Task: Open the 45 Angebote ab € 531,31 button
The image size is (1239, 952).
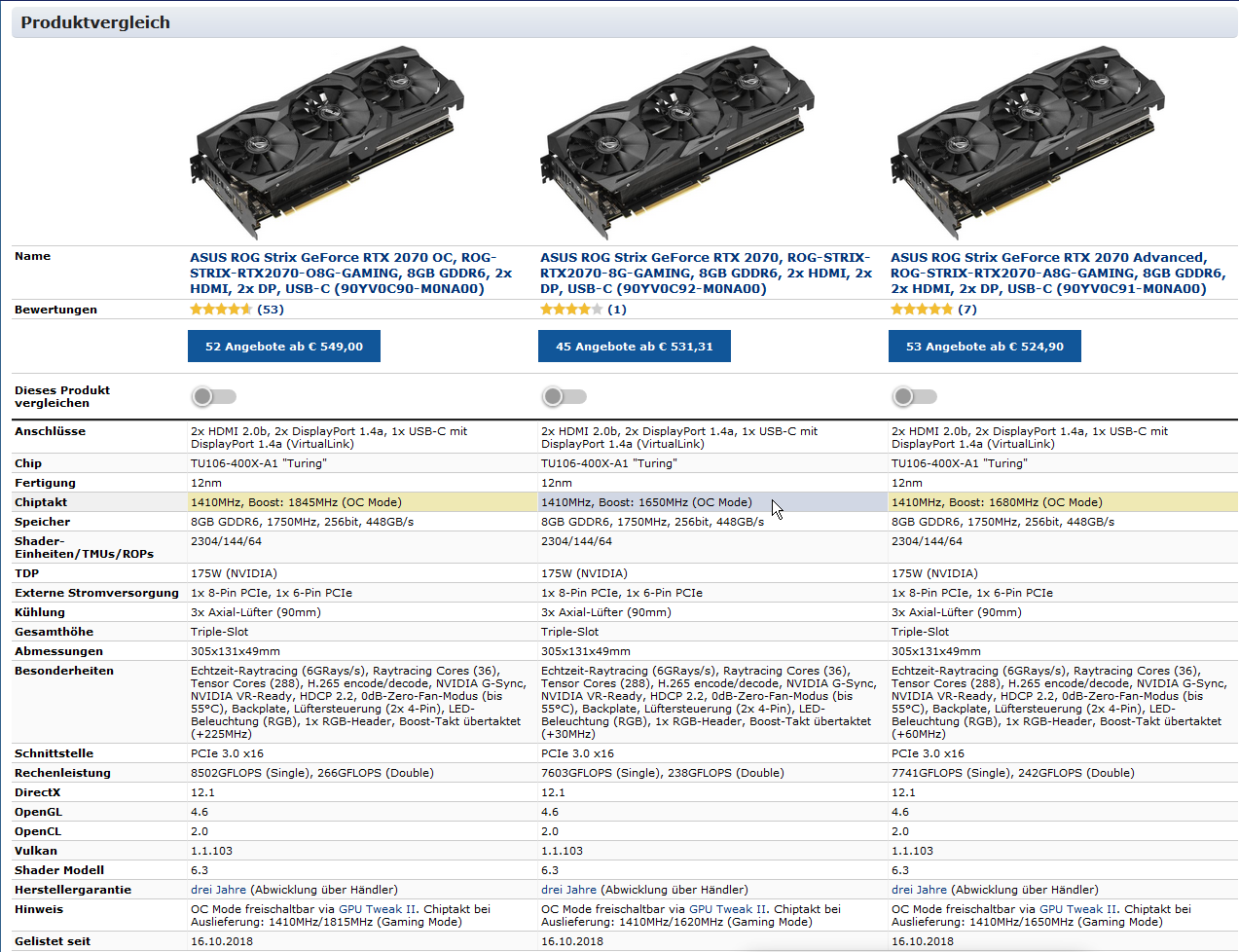Action: point(635,347)
